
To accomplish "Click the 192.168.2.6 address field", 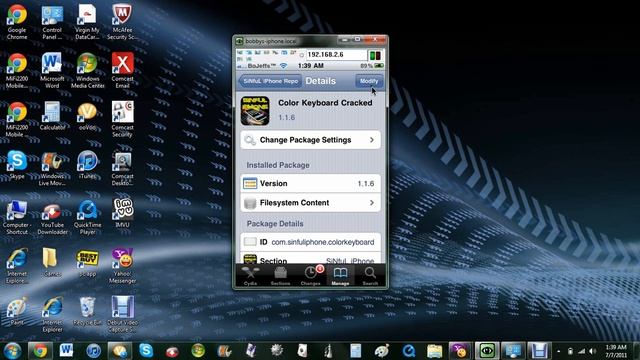I will coord(336,55).
